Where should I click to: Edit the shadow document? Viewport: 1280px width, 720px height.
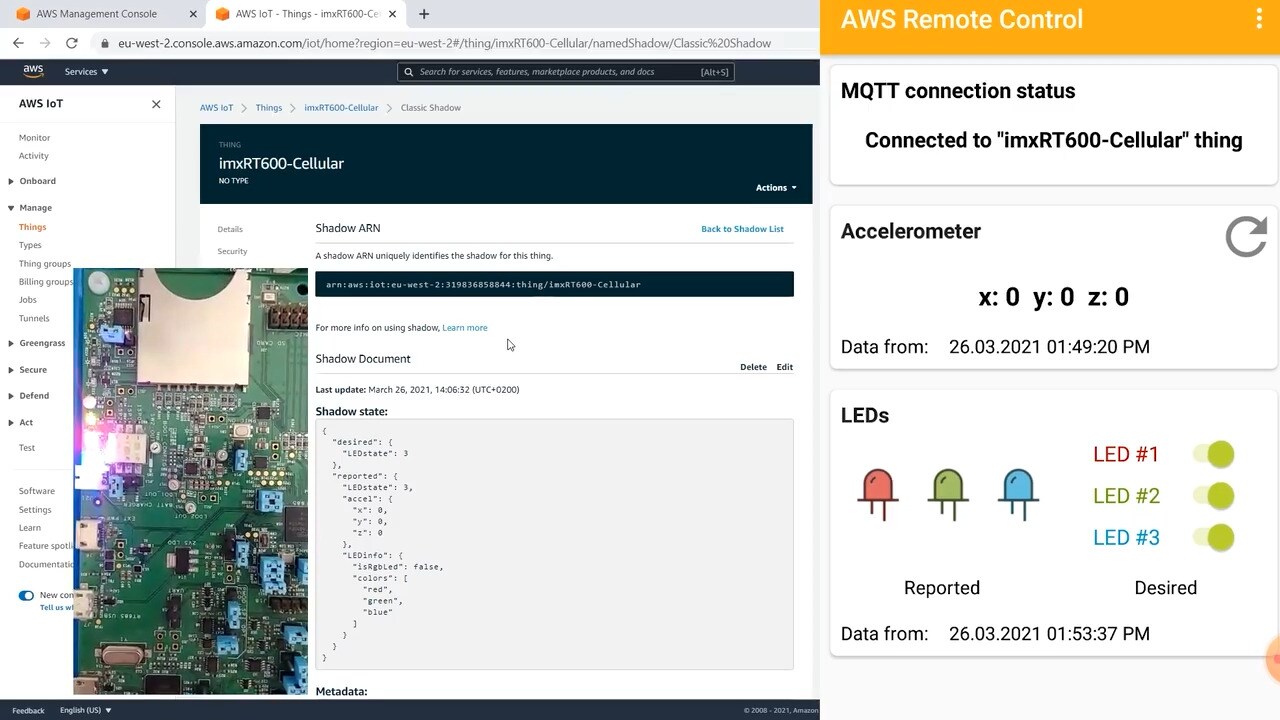[784, 367]
